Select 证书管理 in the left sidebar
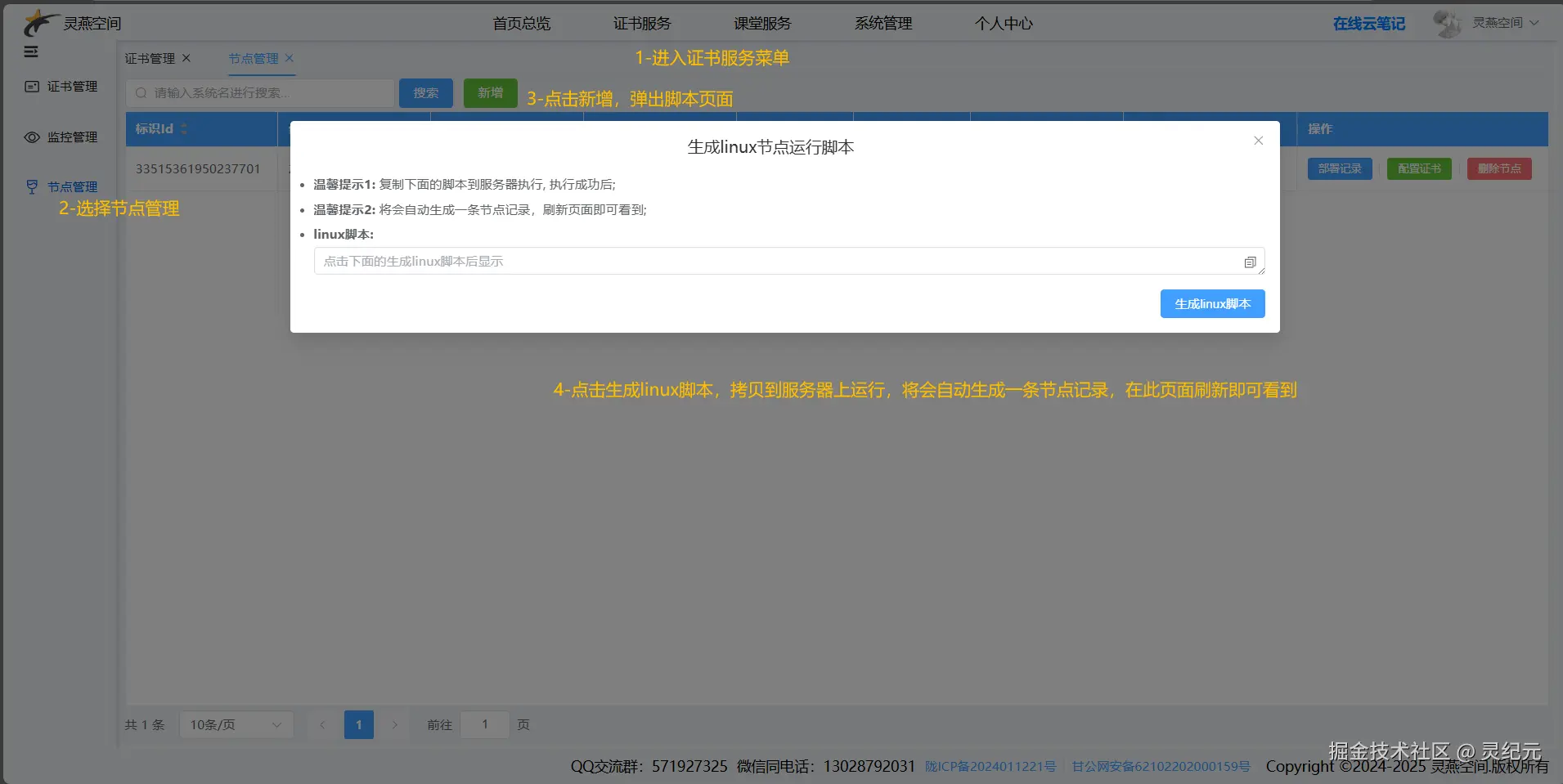The height and width of the screenshot is (784, 1563). pos(70,86)
